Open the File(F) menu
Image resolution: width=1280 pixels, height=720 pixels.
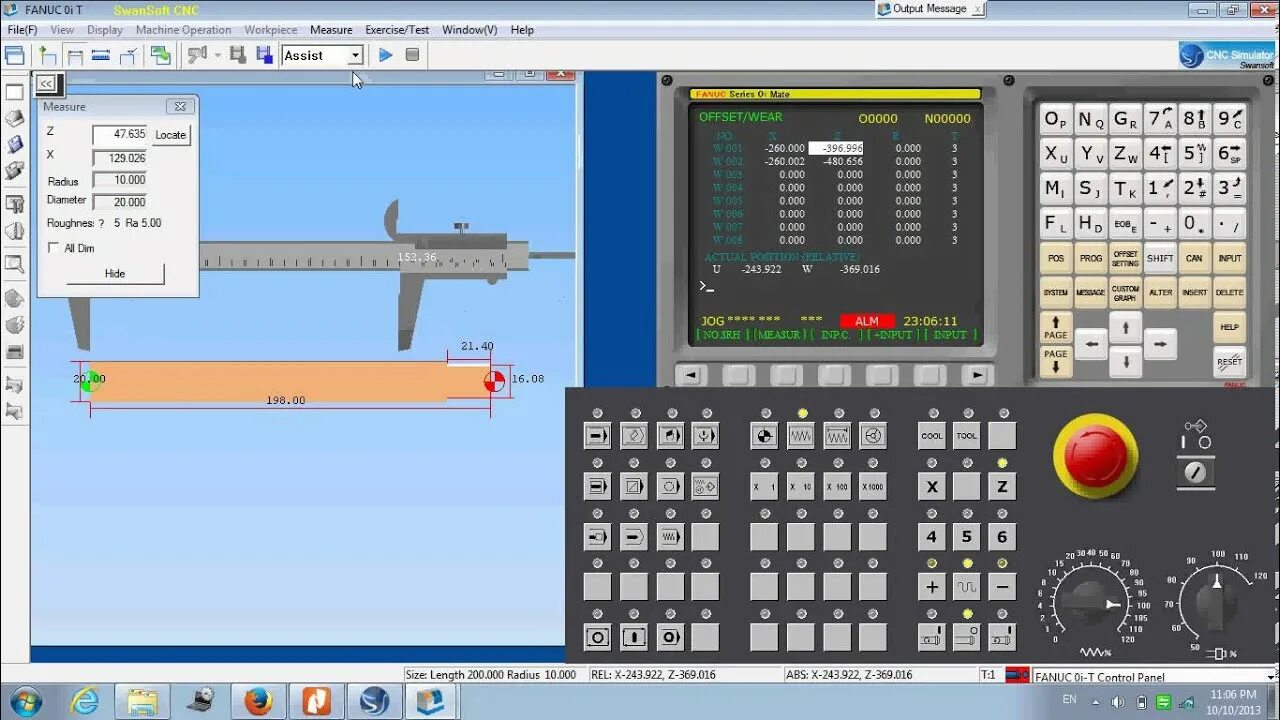click(22, 30)
